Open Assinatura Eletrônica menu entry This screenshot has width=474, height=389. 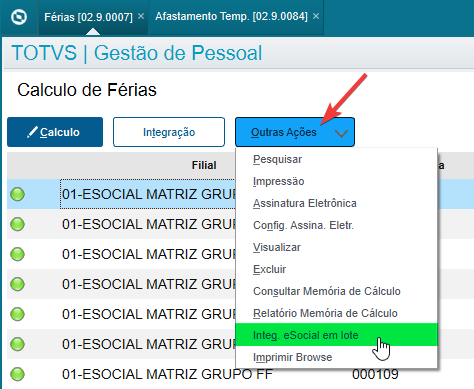pos(305,203)
